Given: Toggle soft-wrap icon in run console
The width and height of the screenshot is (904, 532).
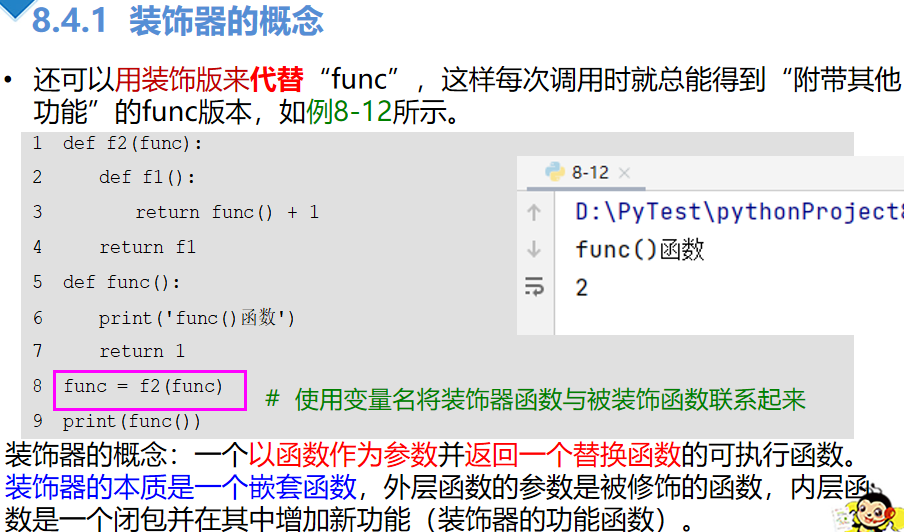Looking at the screenshot, I should tap(534, 286).
